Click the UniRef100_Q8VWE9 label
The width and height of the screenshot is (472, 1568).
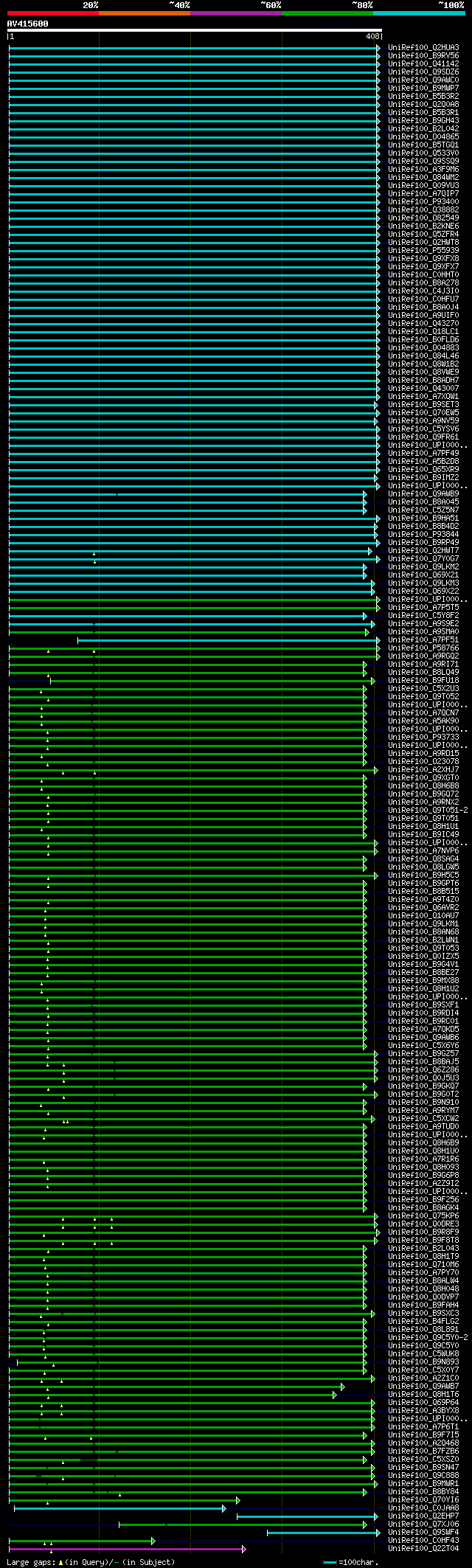pyautogui.click(x=423, y=372)
